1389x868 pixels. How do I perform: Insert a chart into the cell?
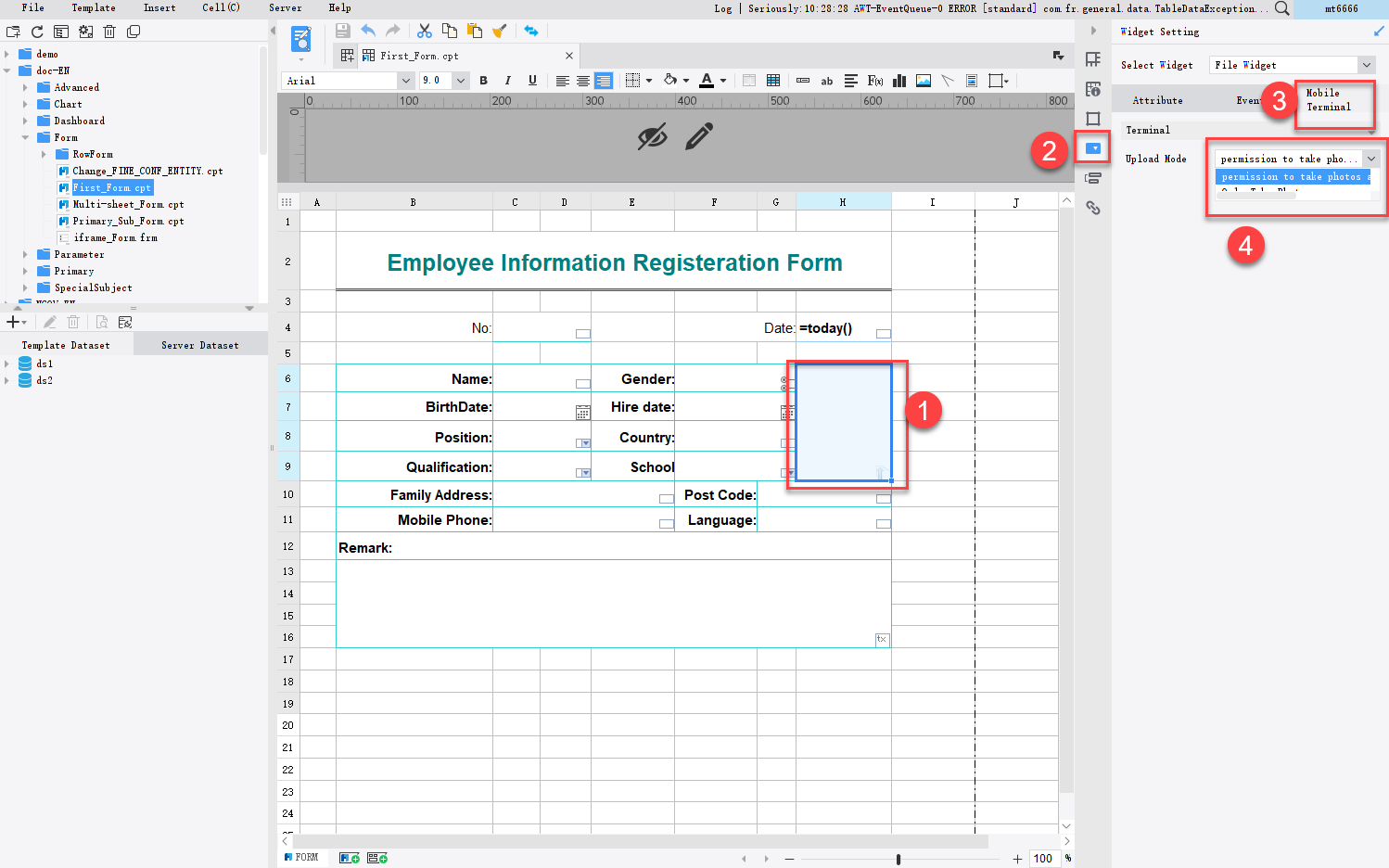coord(899,81)
